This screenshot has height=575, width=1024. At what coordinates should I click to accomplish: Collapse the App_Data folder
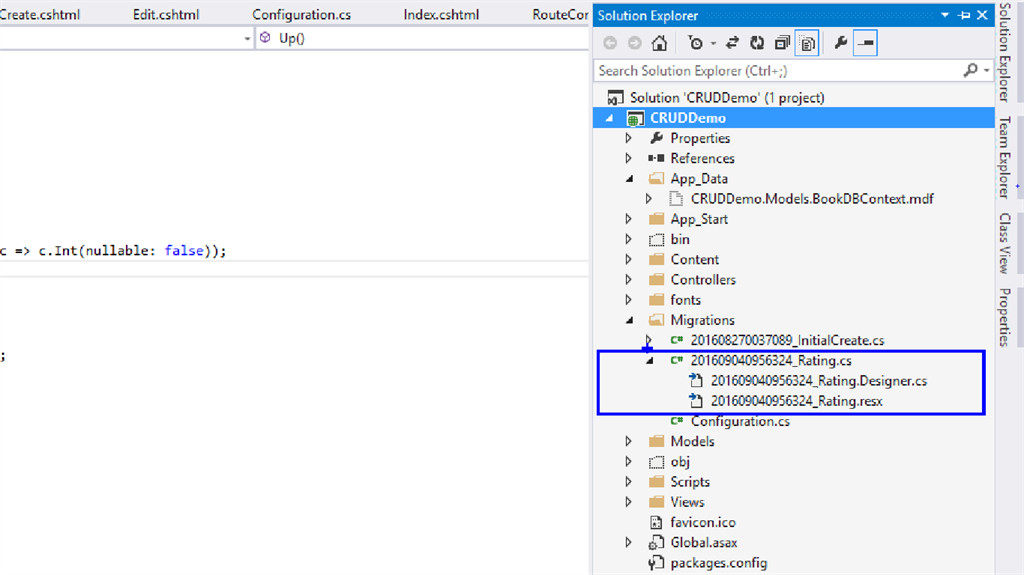pos(630,178)
